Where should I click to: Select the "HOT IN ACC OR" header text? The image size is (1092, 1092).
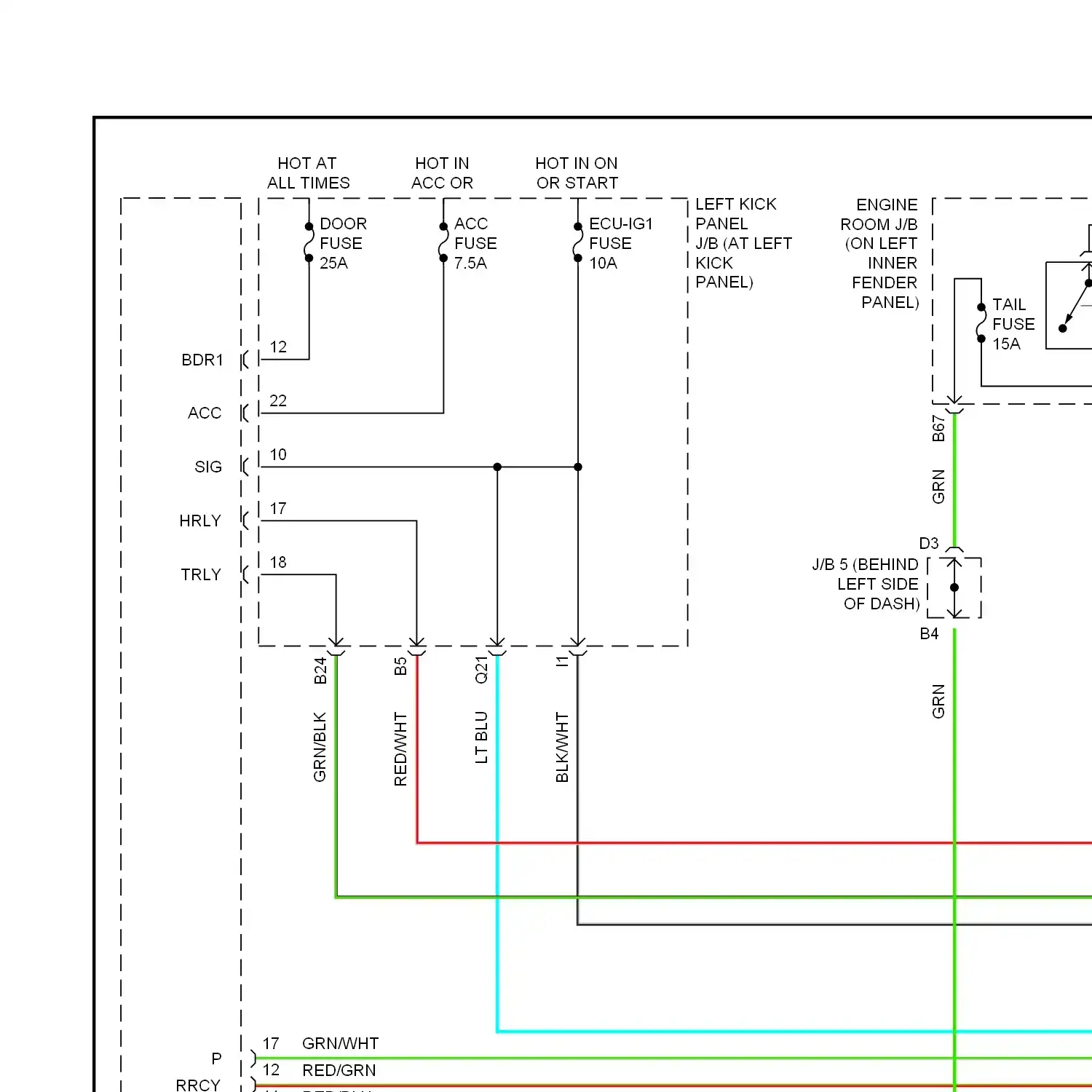point(442,173)
